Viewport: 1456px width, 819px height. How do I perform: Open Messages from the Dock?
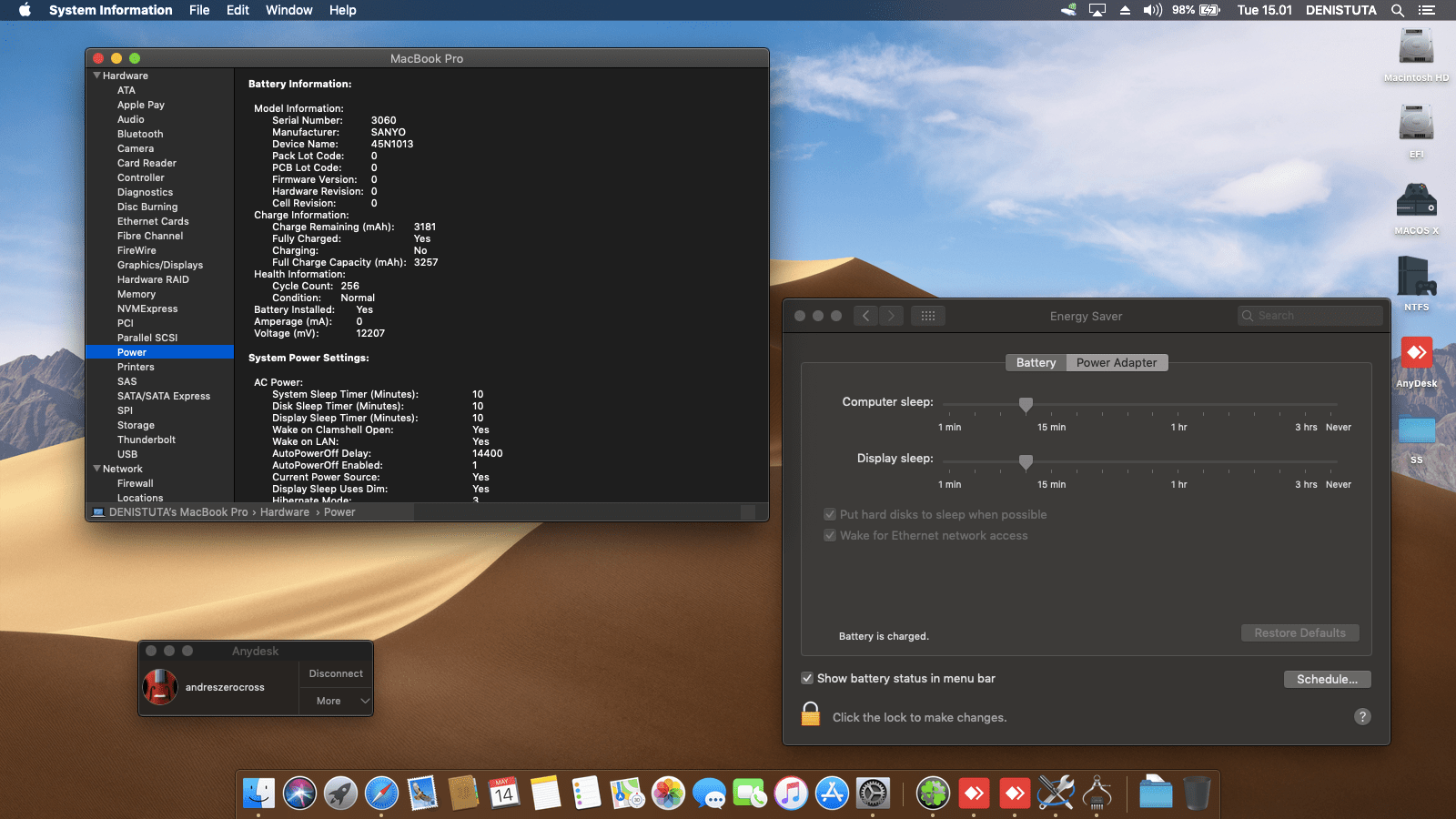(709, 794)
